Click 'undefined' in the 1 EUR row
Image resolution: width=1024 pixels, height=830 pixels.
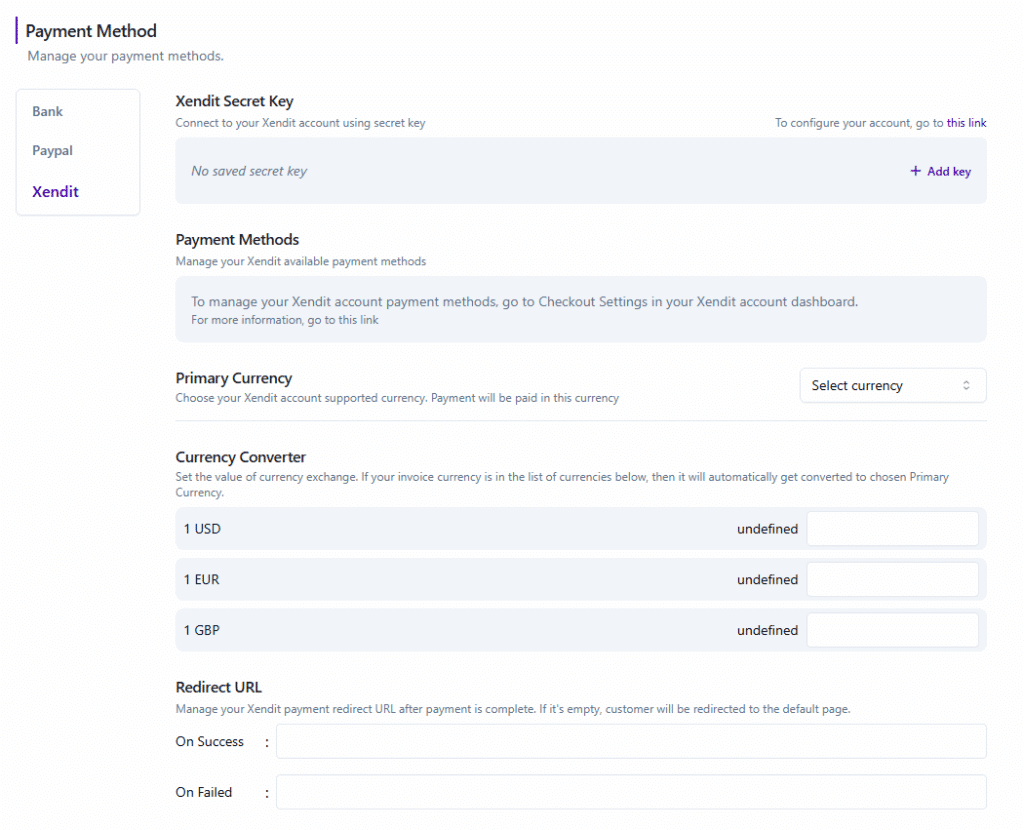click(x=767, y=579)
